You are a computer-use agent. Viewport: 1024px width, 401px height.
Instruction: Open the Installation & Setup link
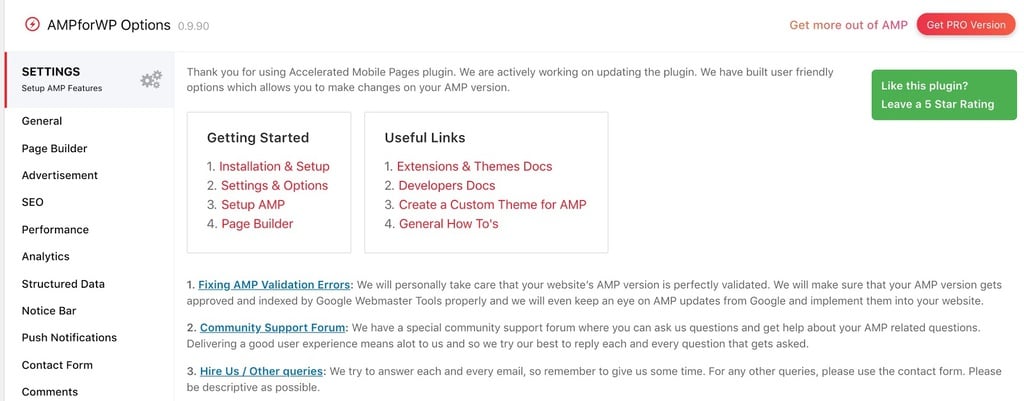click(x=274, y=167)
